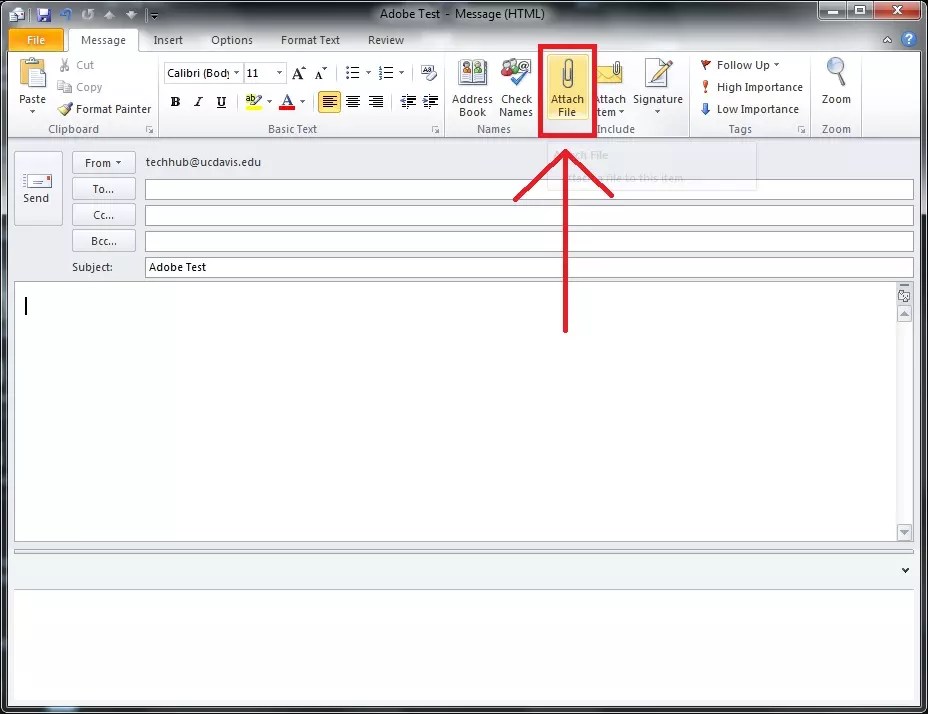Click the Bcc... button
This screenshot has width=928, height=714.
(103, 241)
